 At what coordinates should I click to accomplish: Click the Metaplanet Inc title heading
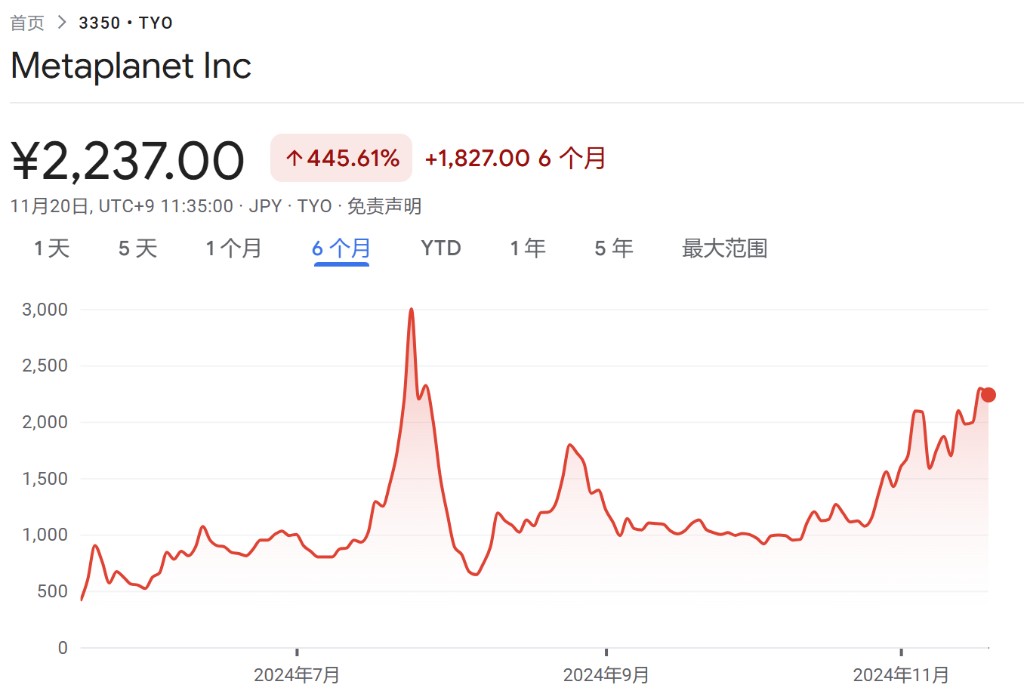[131, 66]
